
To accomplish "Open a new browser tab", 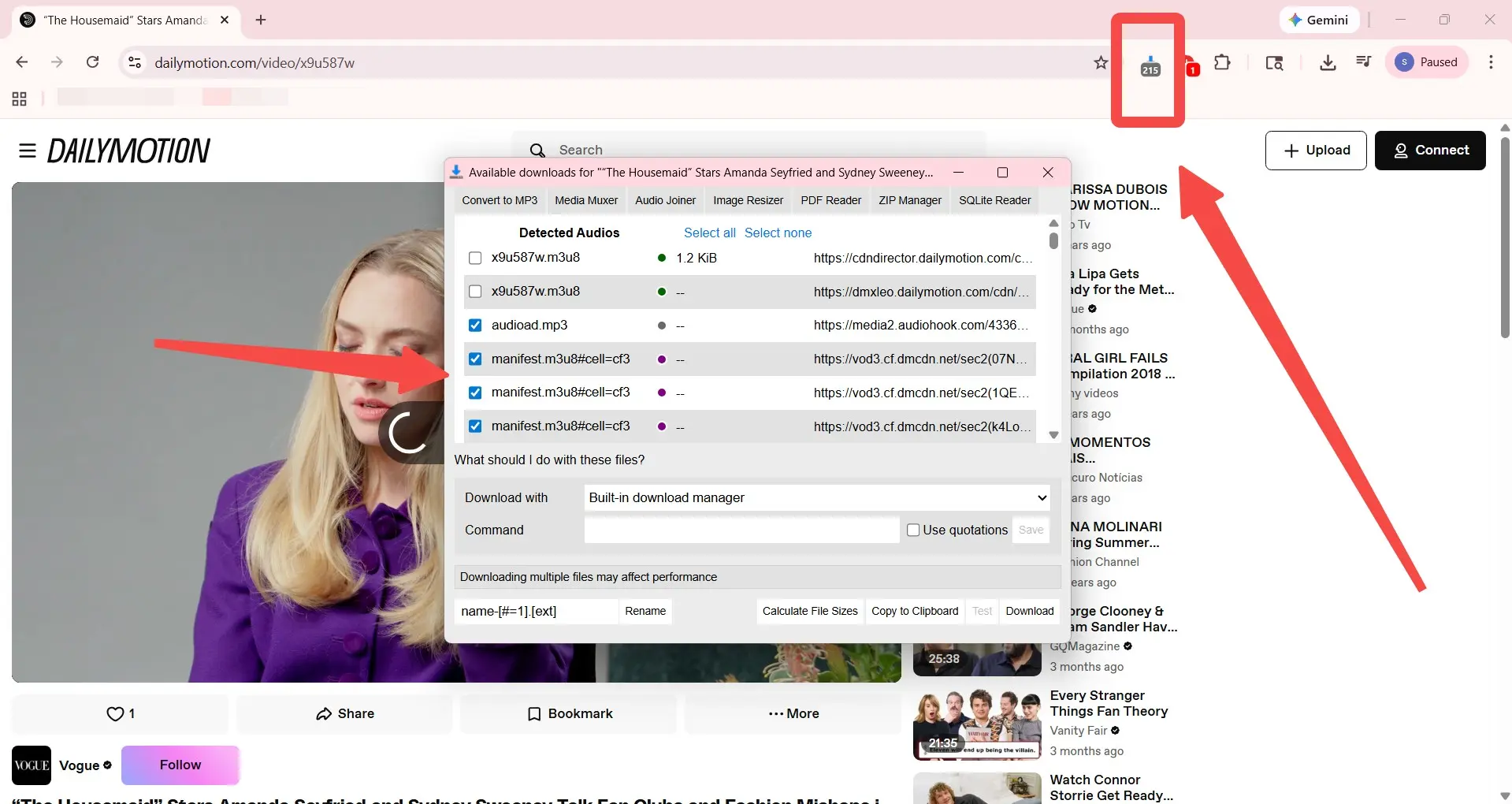I will coord(261,20).
